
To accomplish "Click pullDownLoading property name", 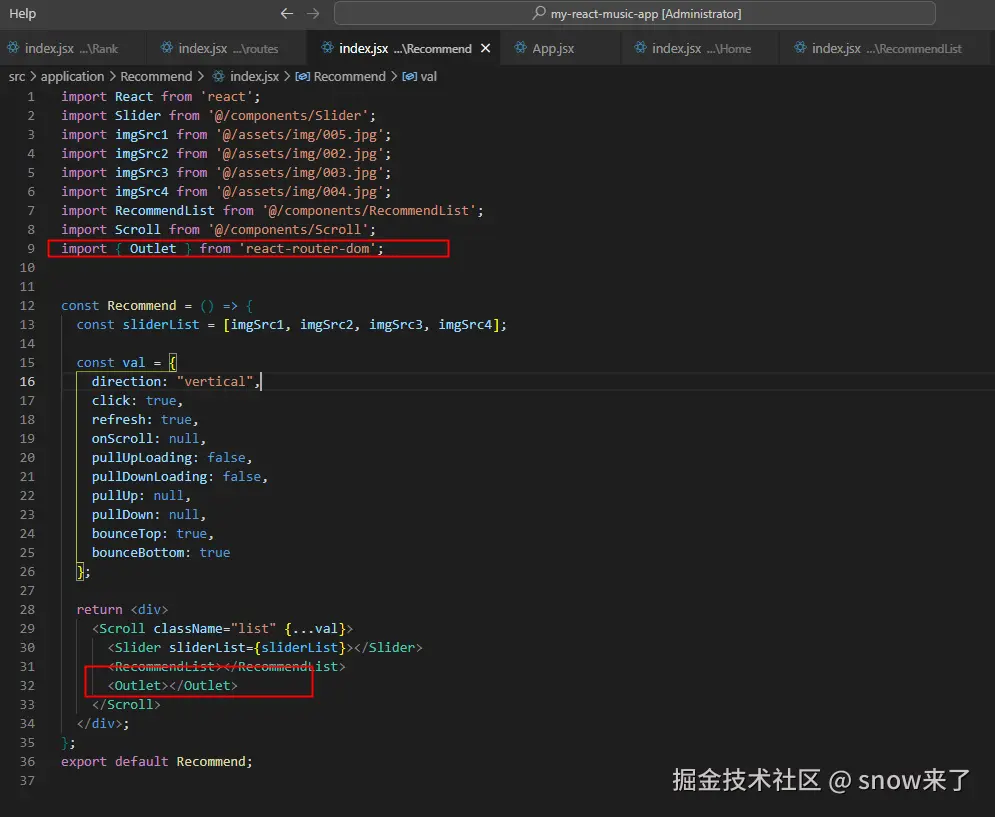I will click(x=149, y=477).
